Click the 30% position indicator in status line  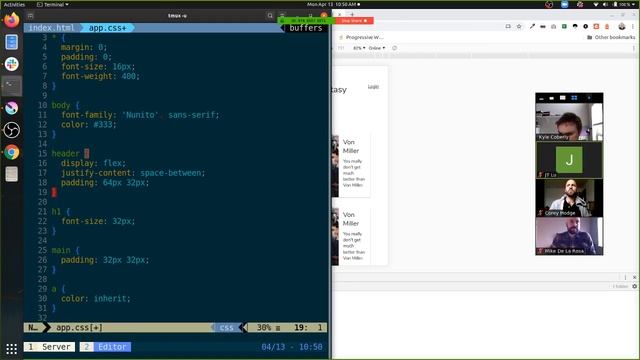tap(264, 327)
